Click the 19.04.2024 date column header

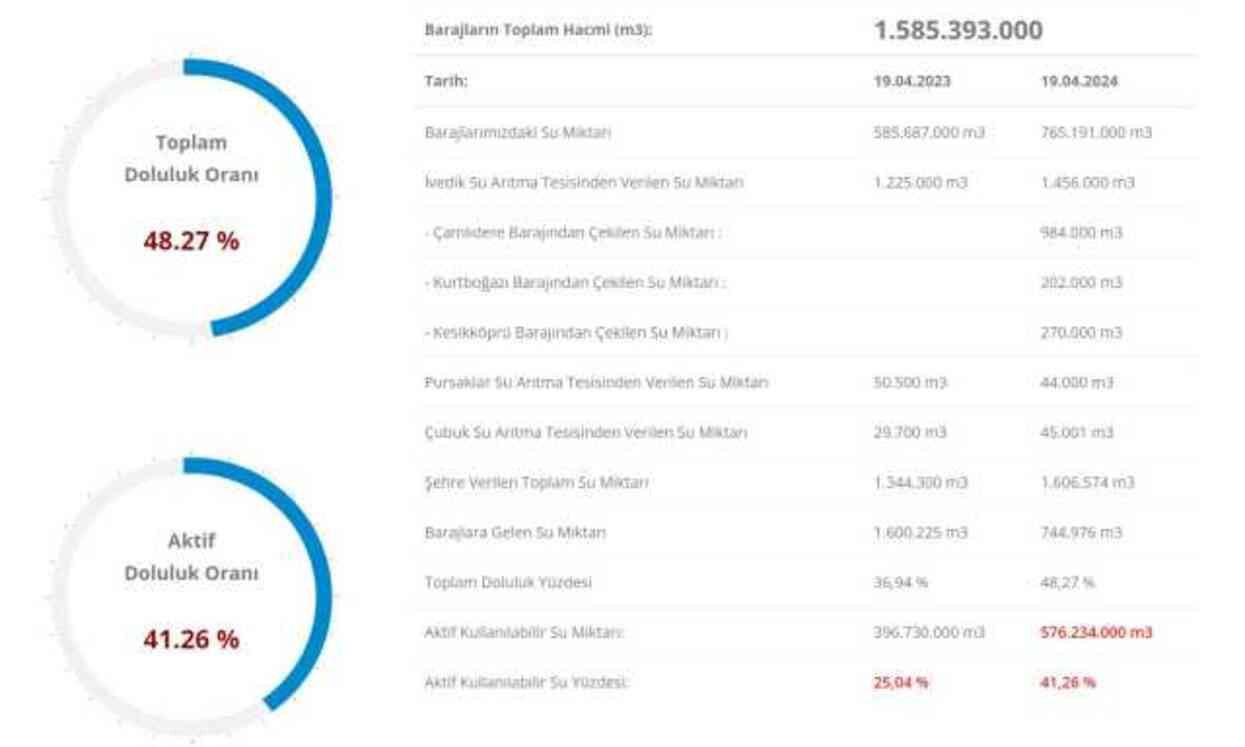1079,81
